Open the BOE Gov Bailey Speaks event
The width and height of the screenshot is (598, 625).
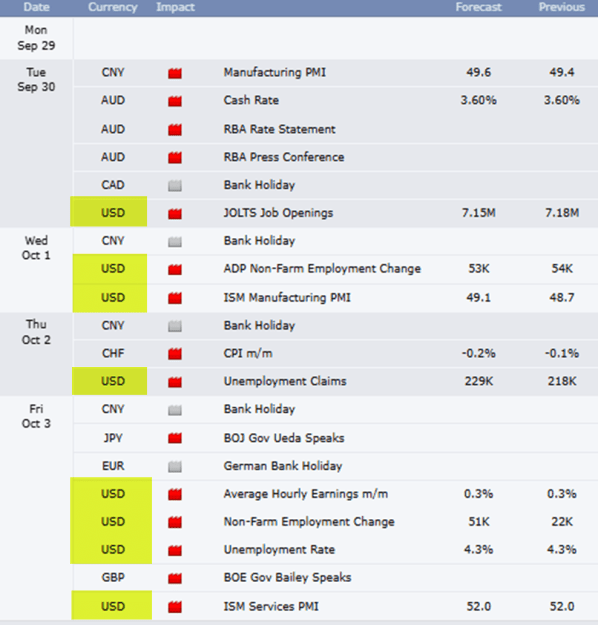coord(287,577)
